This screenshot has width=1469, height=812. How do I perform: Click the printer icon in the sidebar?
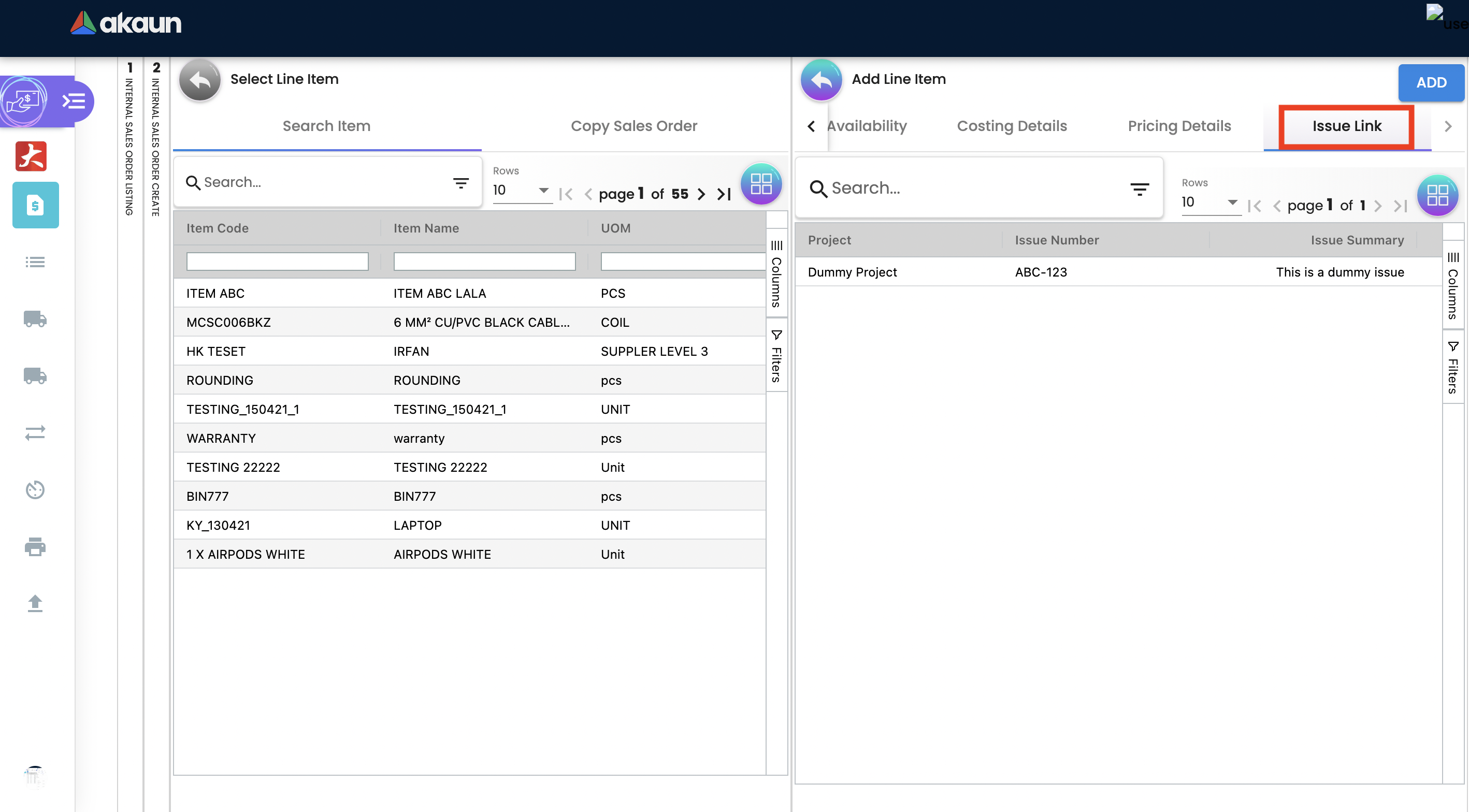pos(35,546)
